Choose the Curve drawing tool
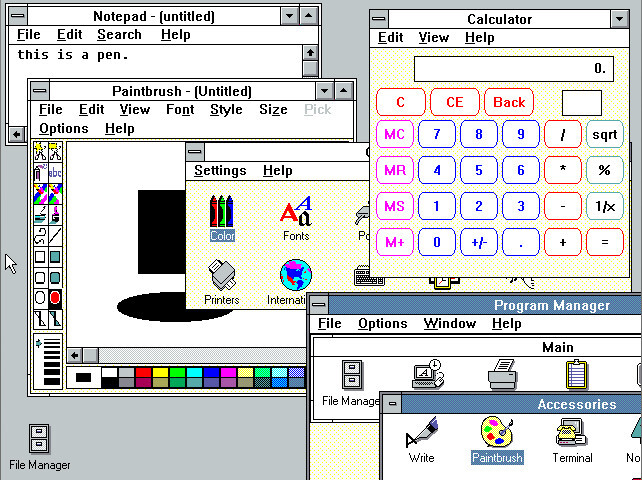The image size is (642, 480). [40, 236]
